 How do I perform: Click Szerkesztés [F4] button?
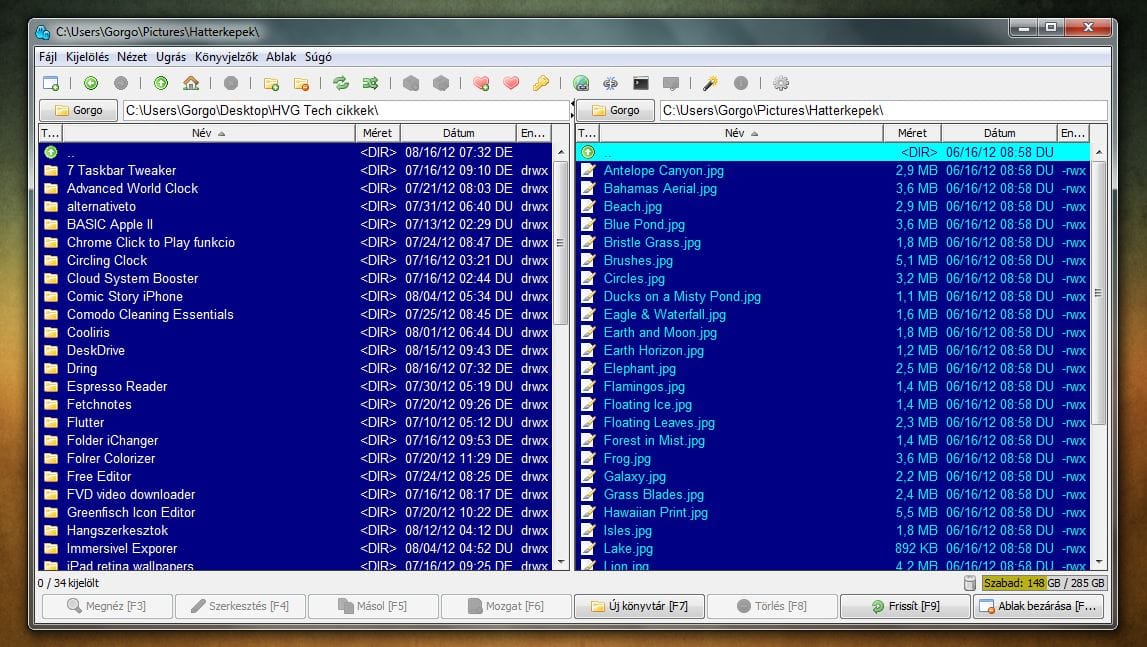(x=240, y=606)
